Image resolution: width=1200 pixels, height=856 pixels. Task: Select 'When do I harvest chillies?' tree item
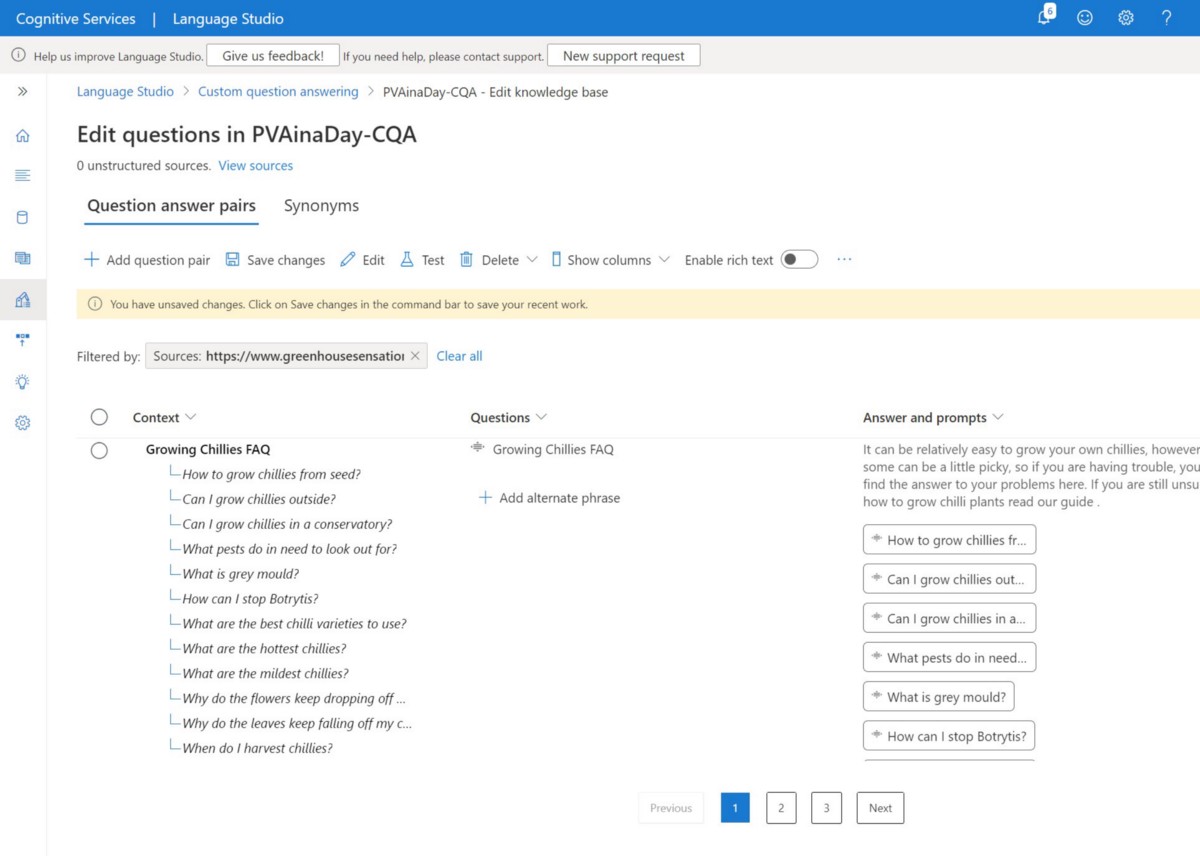[x=257, y=749]
